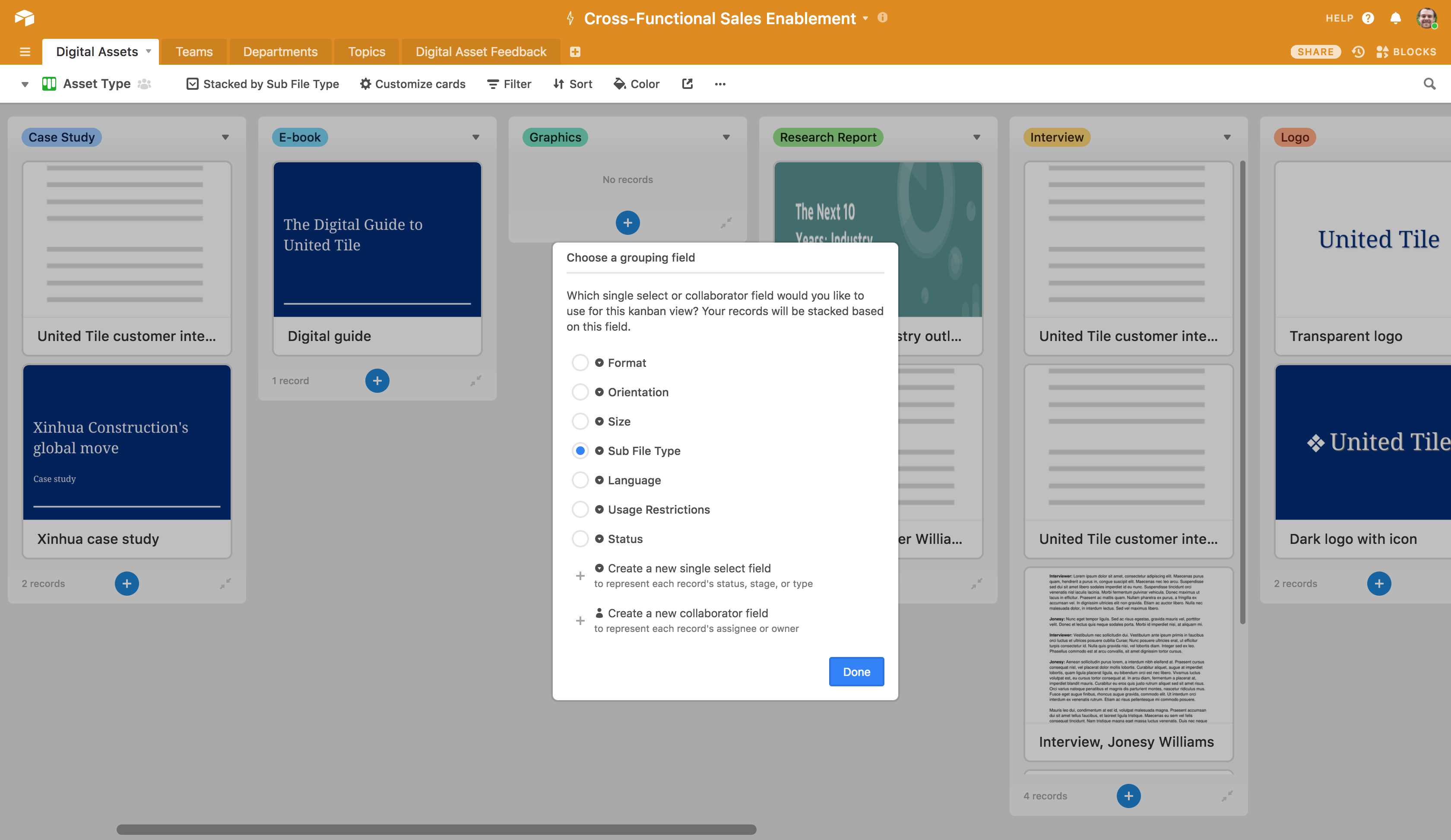Open the Xinhua case study card
This screenshot has height=840, width=1451.
tap(127, 461)
